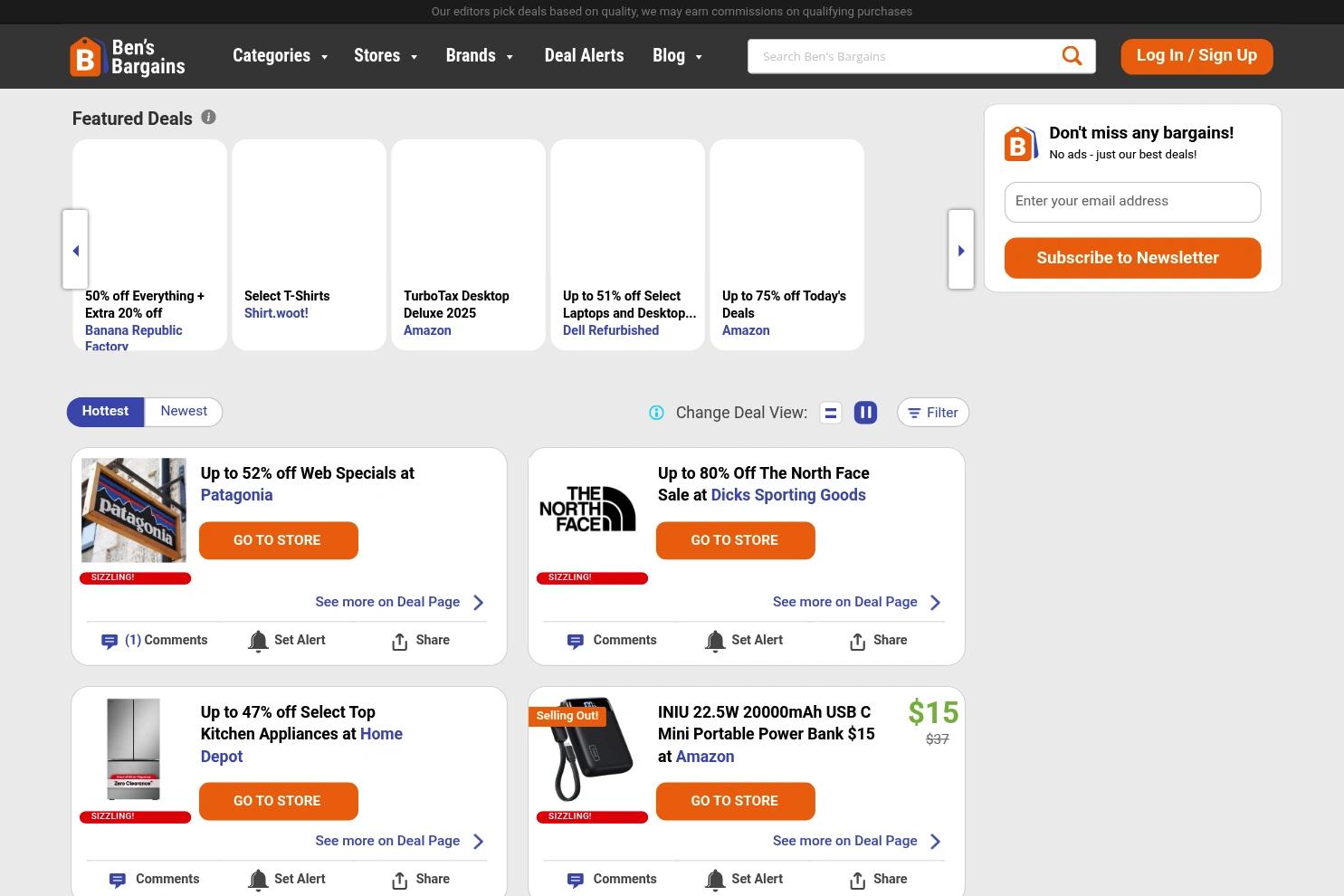This screenshot has width=1344, height=896.
Task: Open the Select T-Shirts featured deal
Action: [309, 244]
